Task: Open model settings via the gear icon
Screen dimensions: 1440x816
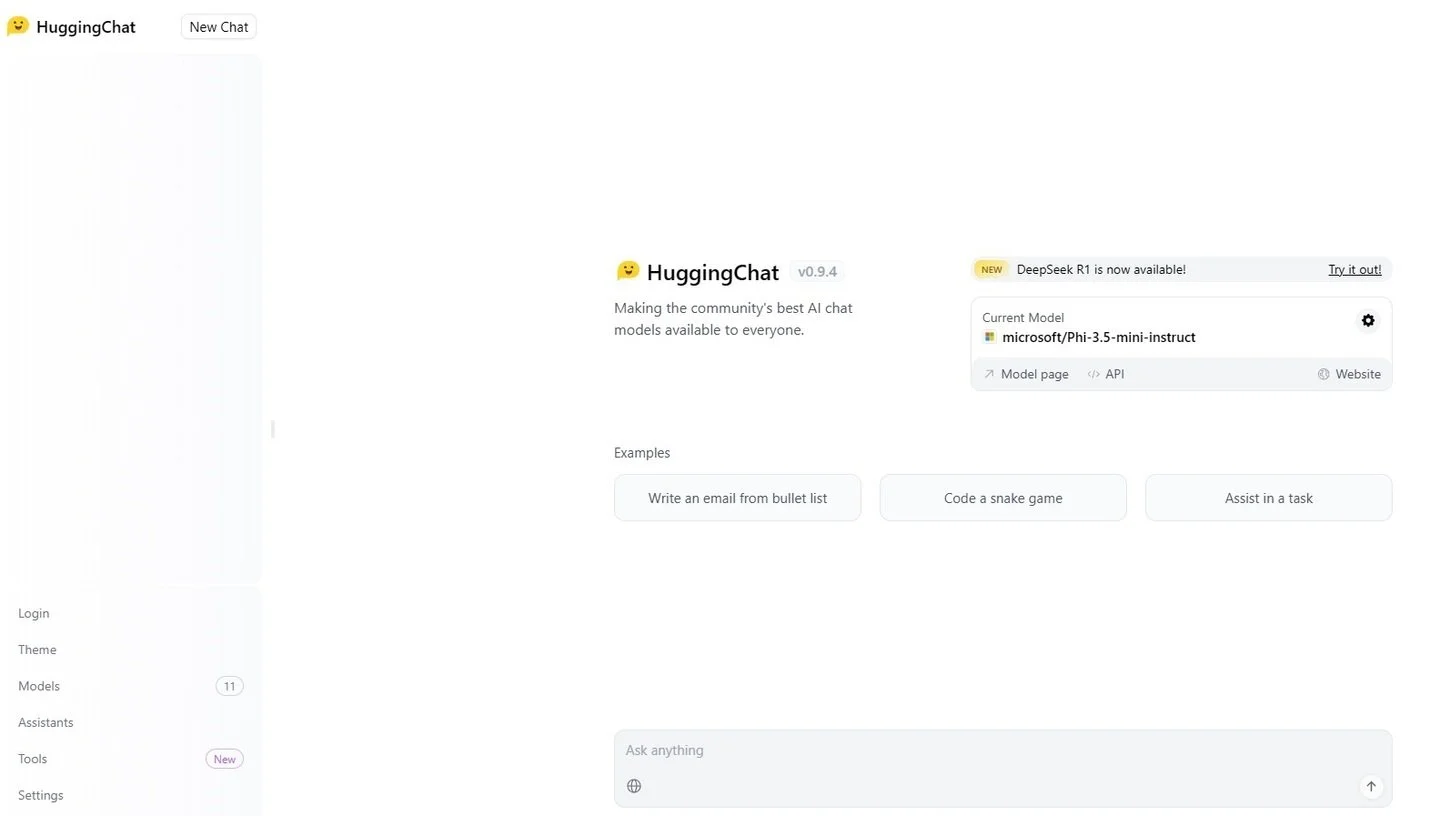Action: pyautogui.click(x=1368, y=320)
